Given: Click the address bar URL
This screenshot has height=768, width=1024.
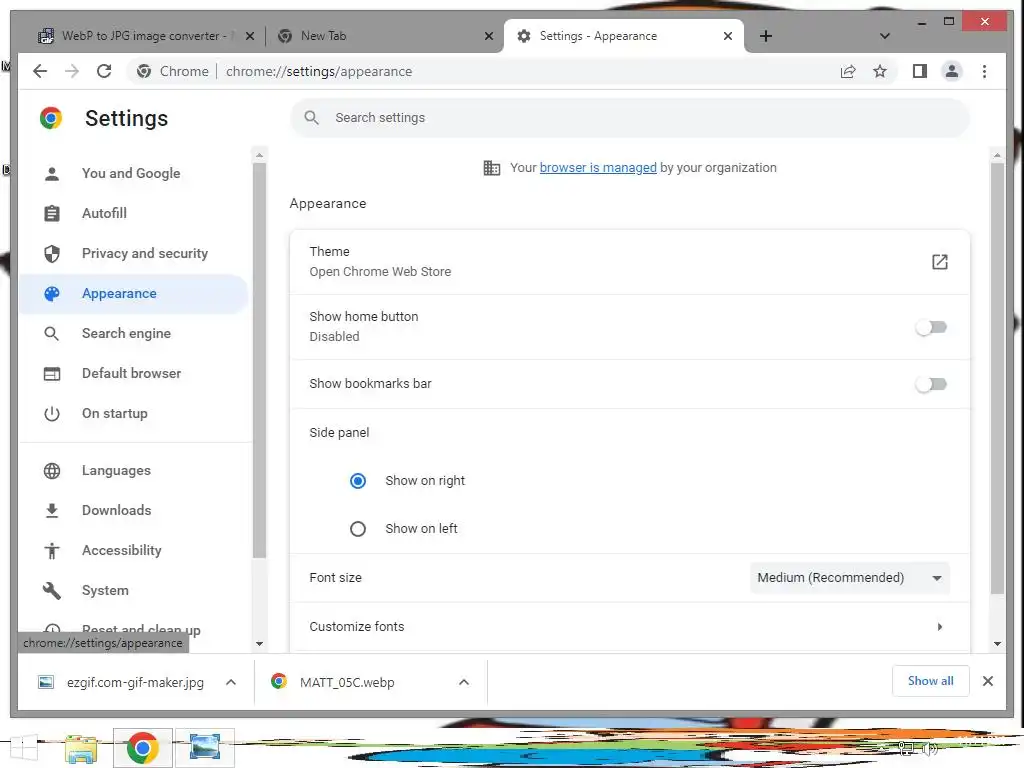Looking at the screenshot, I should click(319, 71).
